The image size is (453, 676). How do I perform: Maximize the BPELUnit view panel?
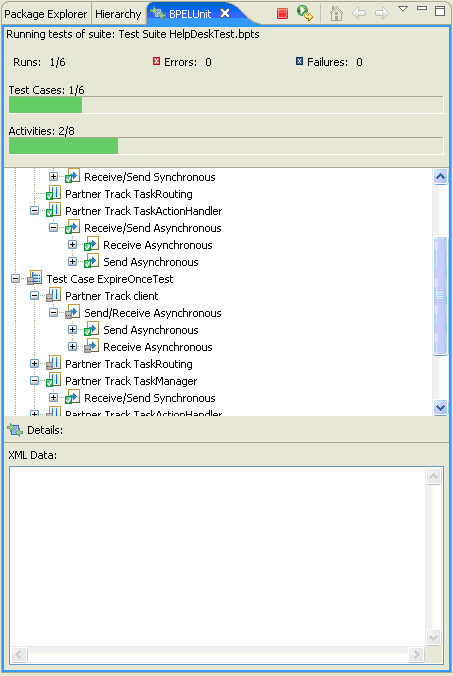[x=440, y=11]
